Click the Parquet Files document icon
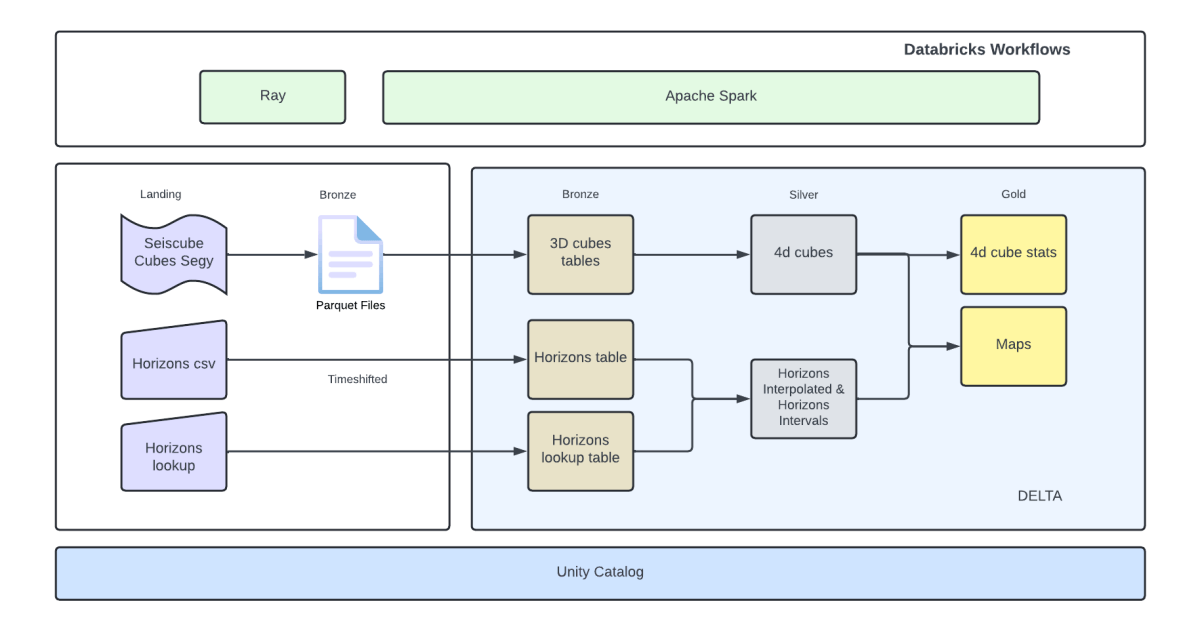 tap(350, 254)
